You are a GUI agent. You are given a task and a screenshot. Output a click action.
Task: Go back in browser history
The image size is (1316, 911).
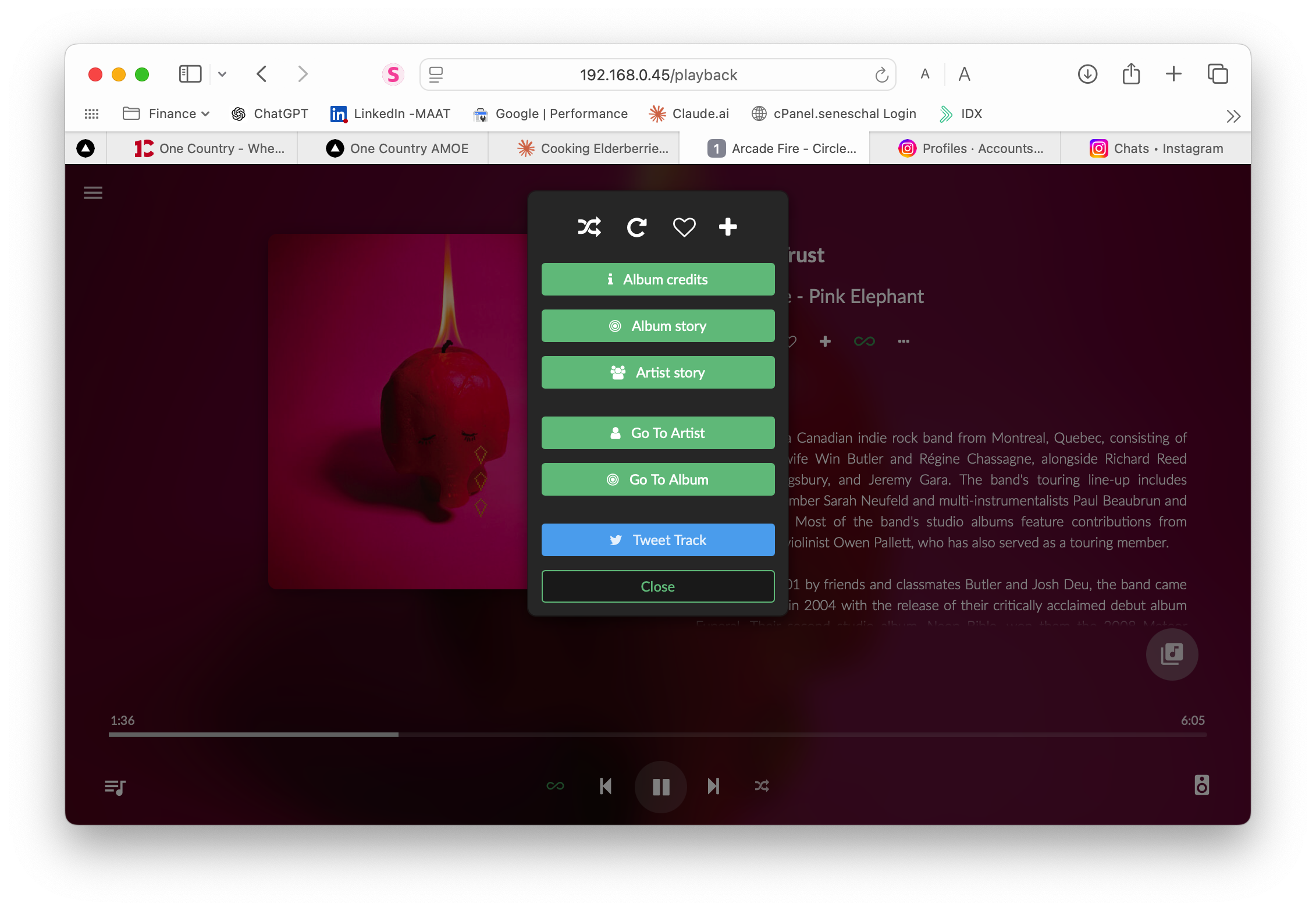[x=262, y=74]
